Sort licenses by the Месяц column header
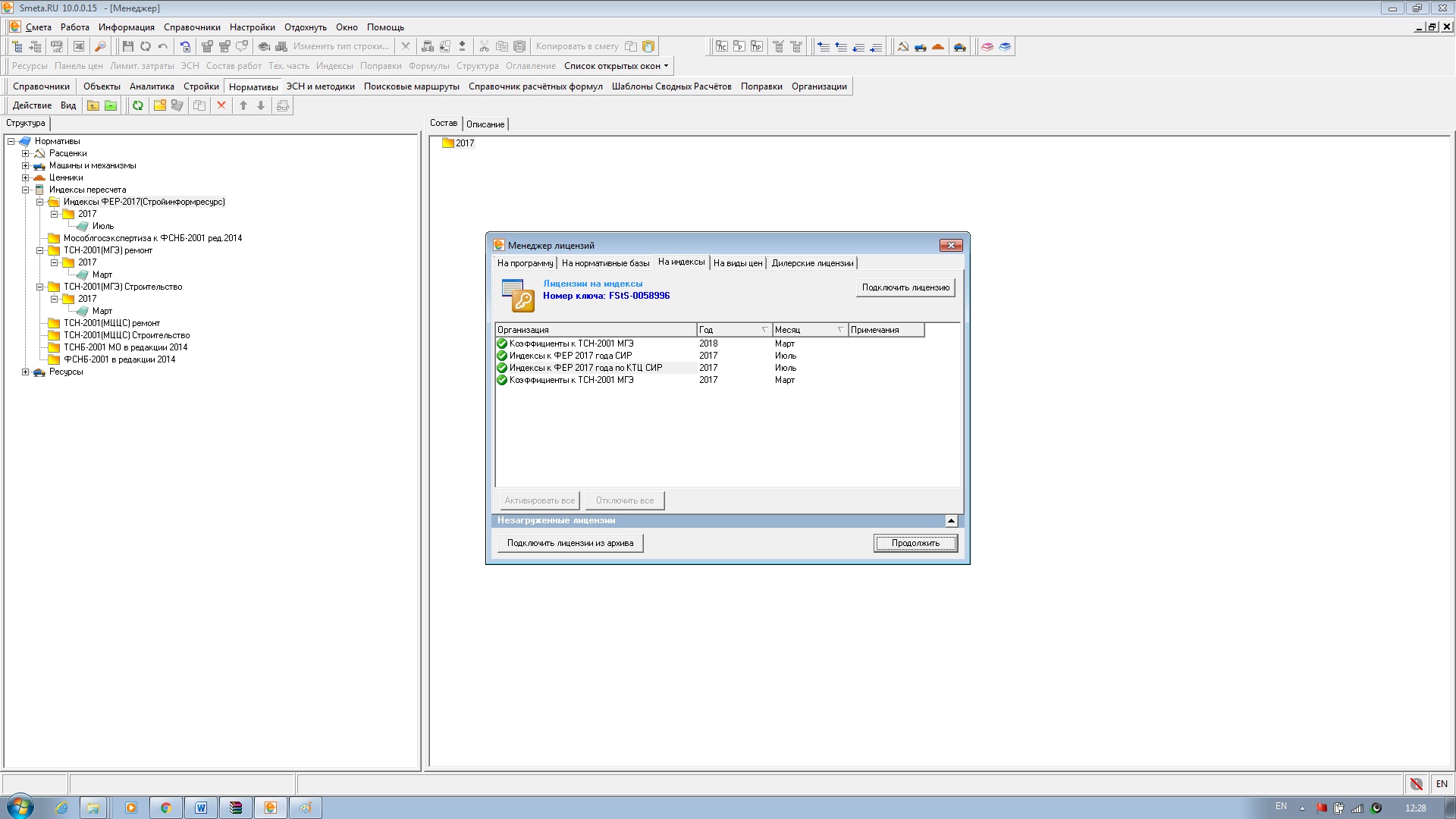This screenshot has height=819, width=1456. coord(810,330)
